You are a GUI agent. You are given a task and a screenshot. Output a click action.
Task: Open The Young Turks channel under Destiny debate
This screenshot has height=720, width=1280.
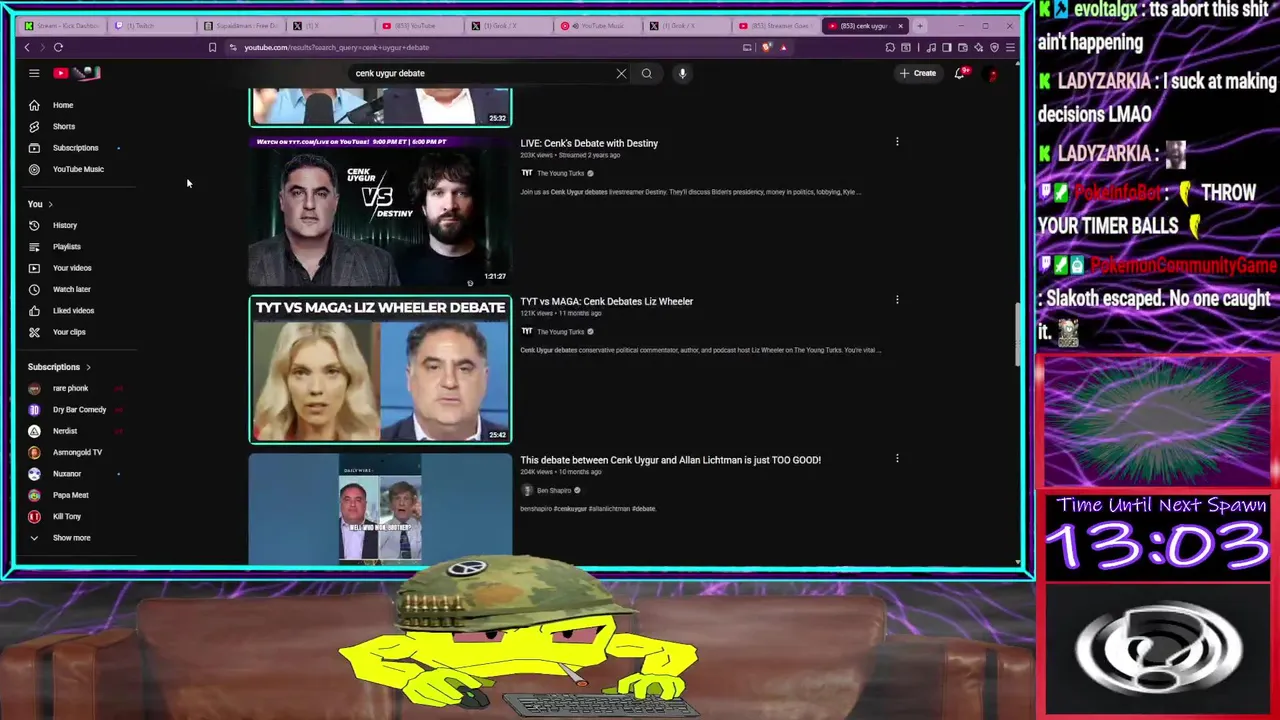pos(560,173)
